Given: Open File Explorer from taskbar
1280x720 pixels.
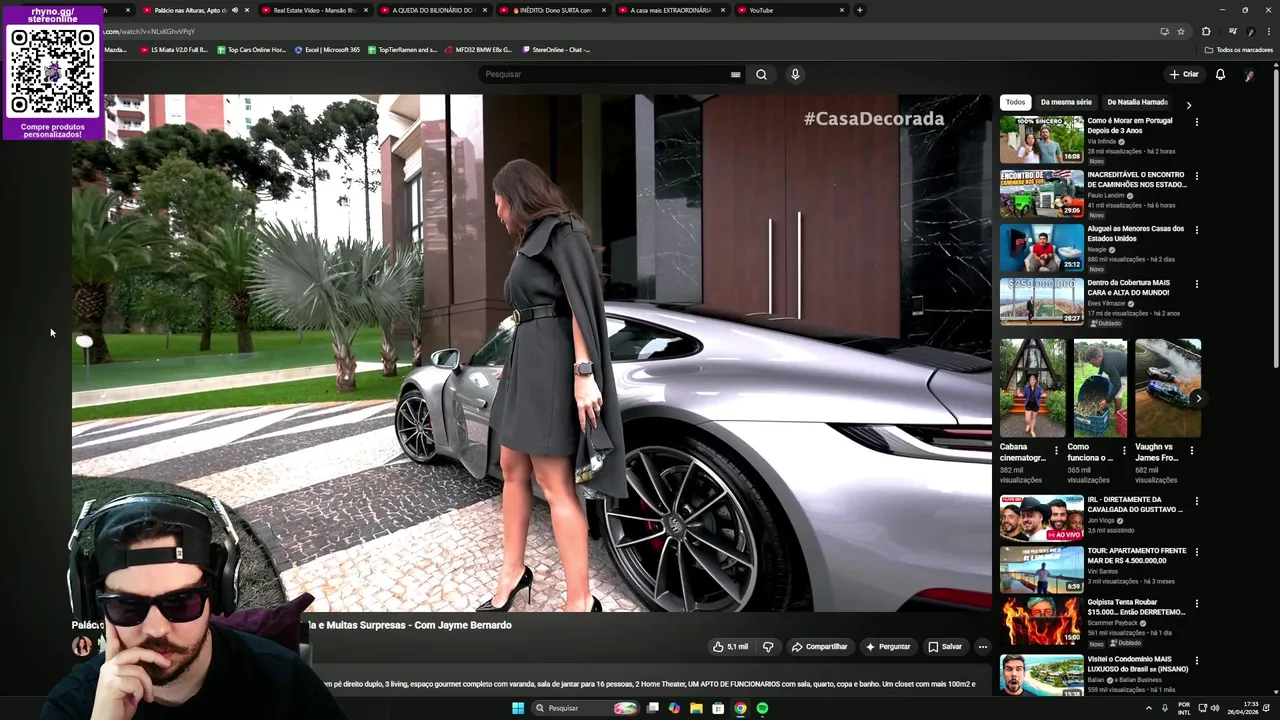Looking at the screenshot, I should point(696,708).
